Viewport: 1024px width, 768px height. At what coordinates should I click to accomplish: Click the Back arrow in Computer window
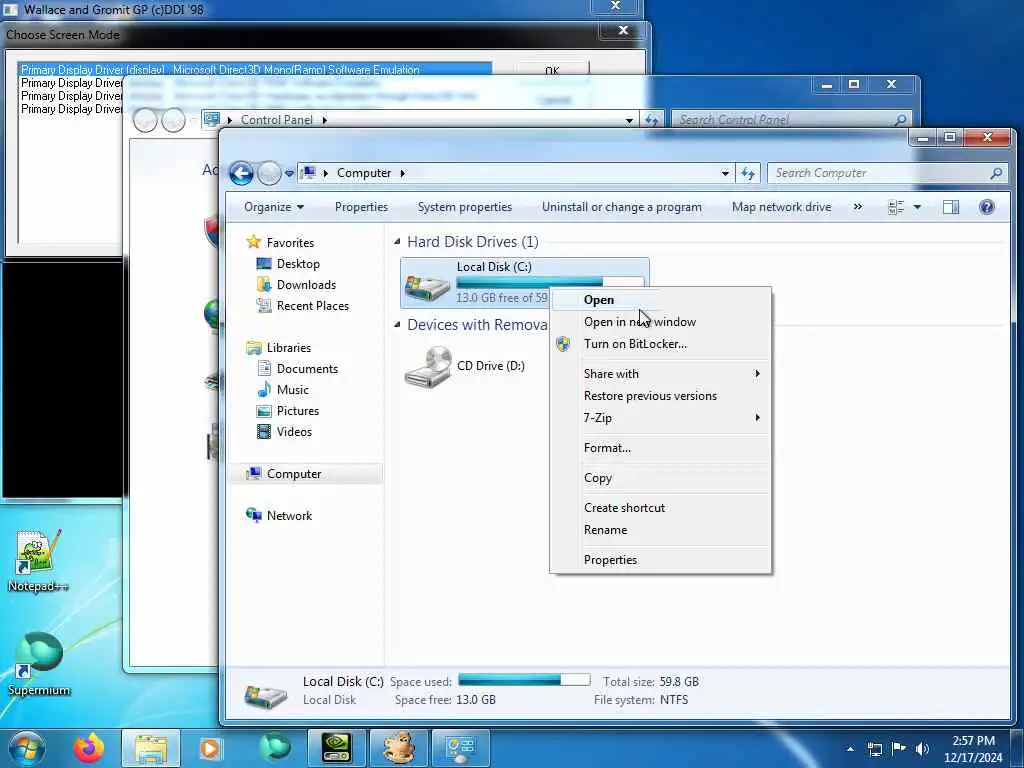pyautogui.click(x=241, y=173)
